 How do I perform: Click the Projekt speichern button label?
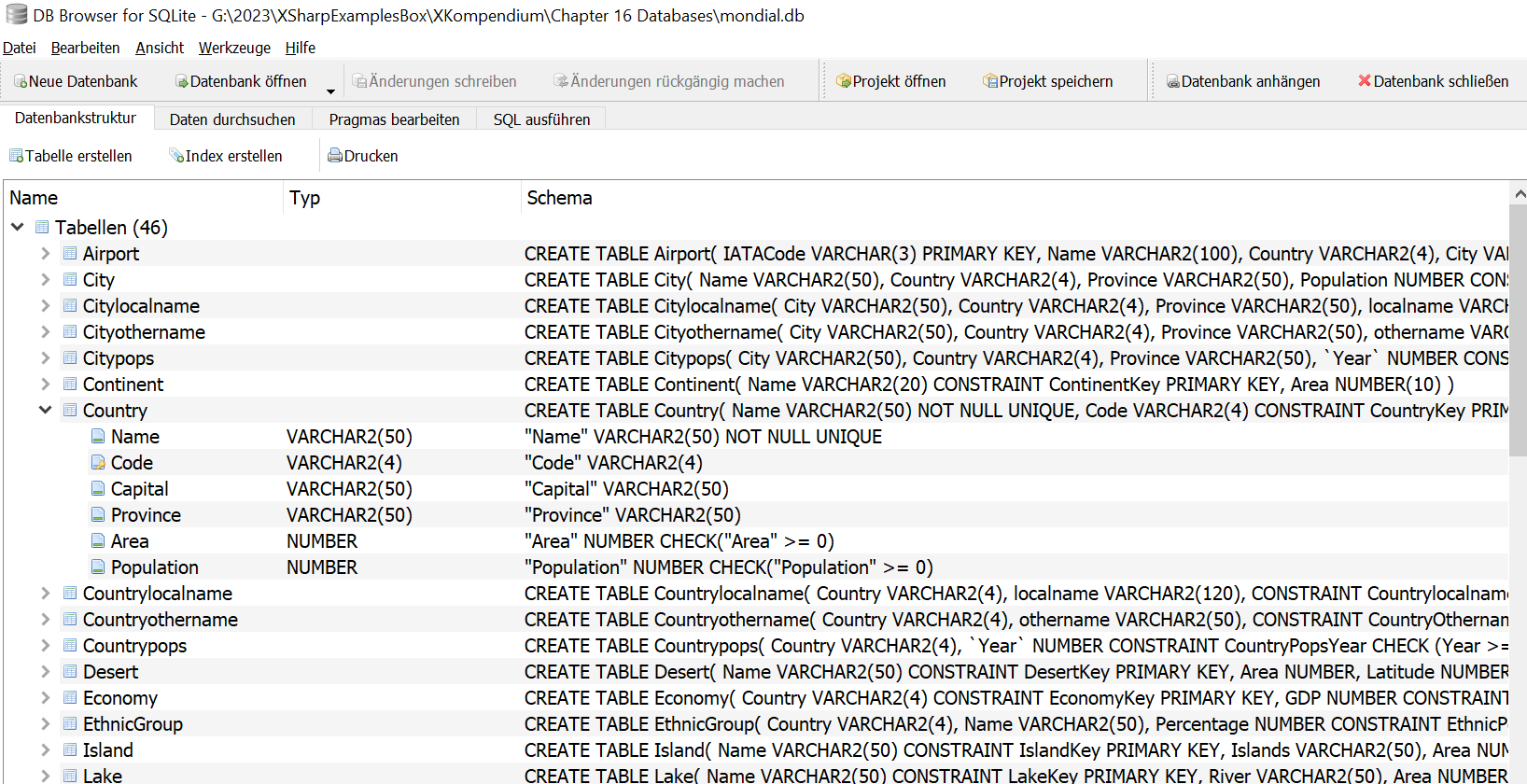point(1056,81)
